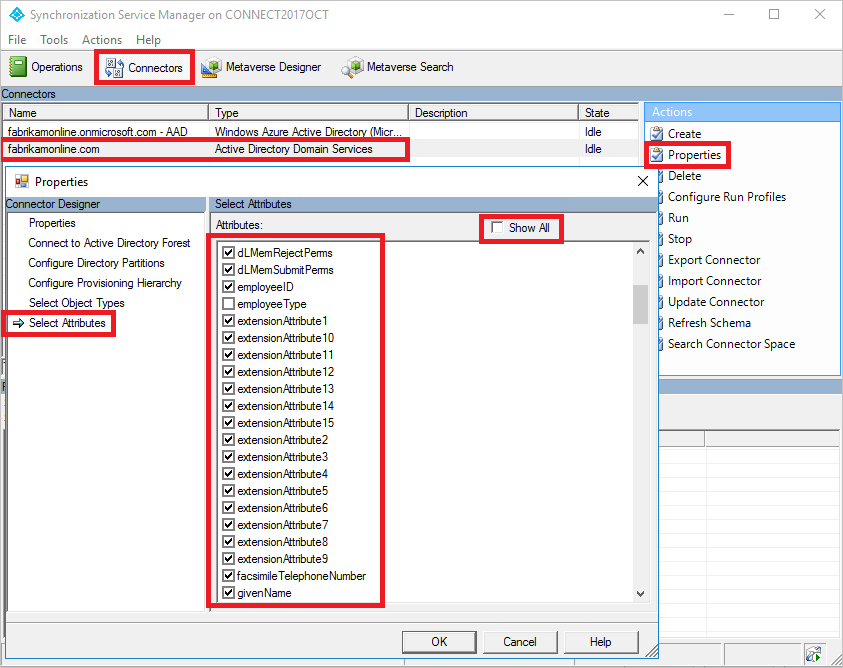This screenshot has width=843, height=668.
Task: Open Configure Run Profiles
Action: (x=725, y=196)
